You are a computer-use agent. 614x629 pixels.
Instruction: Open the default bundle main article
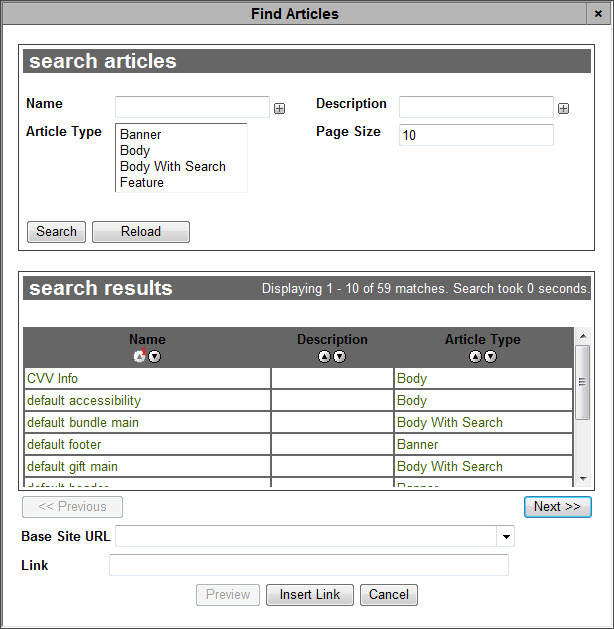point(83,422)
